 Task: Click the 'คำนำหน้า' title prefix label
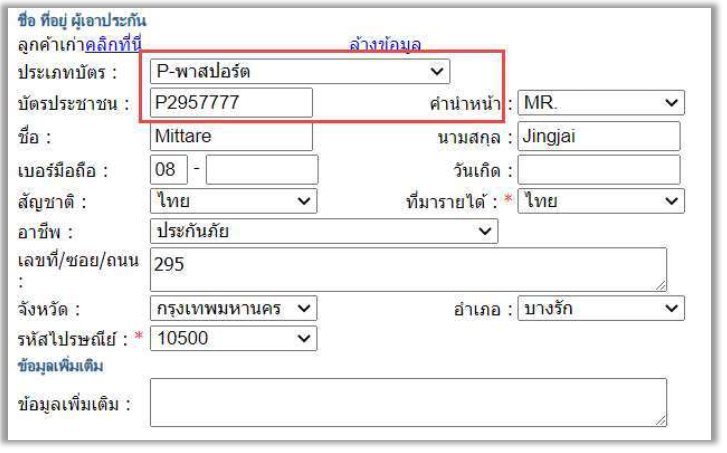(x=465, y=104)
